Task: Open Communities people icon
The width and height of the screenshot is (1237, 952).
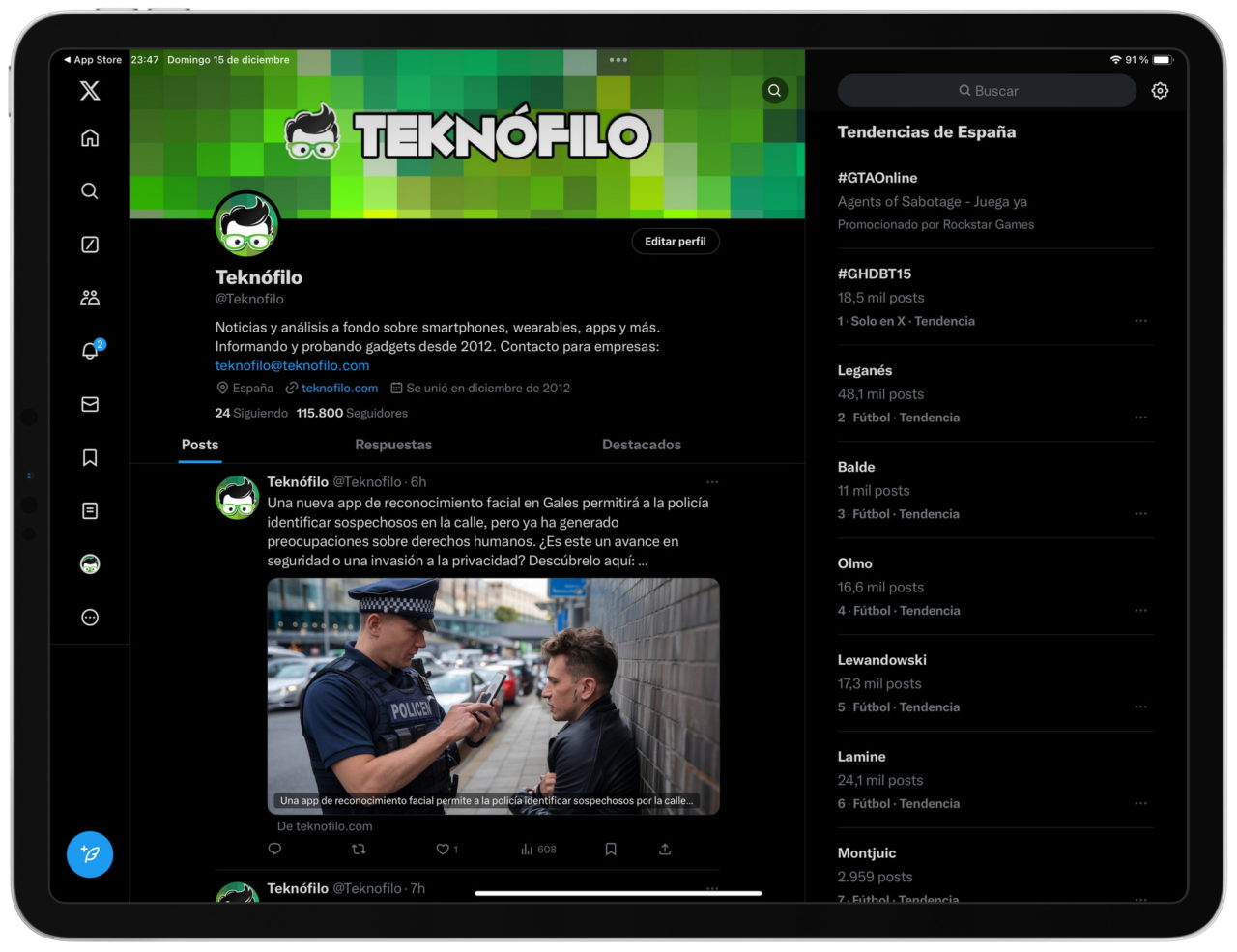Action: pos(90,298)
